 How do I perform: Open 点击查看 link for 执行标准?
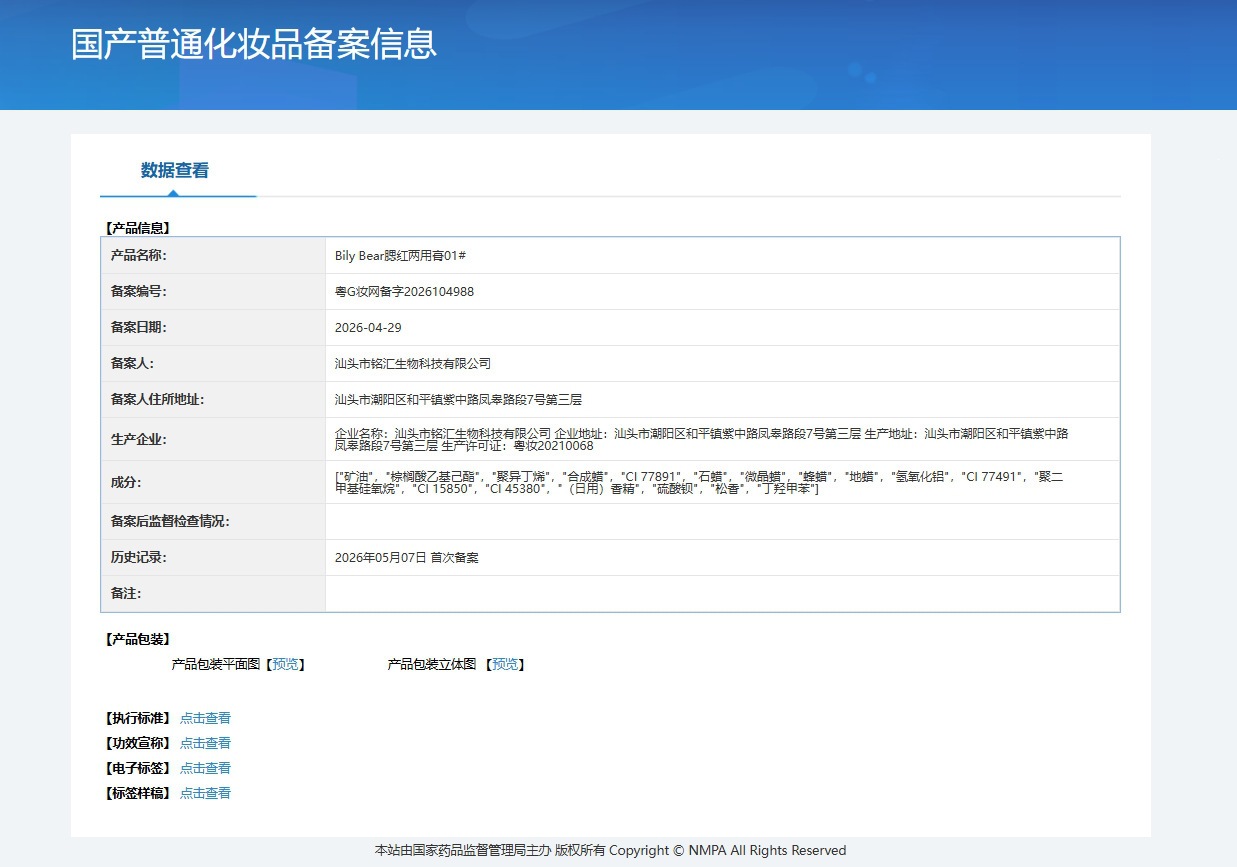(x=205, y=718)
